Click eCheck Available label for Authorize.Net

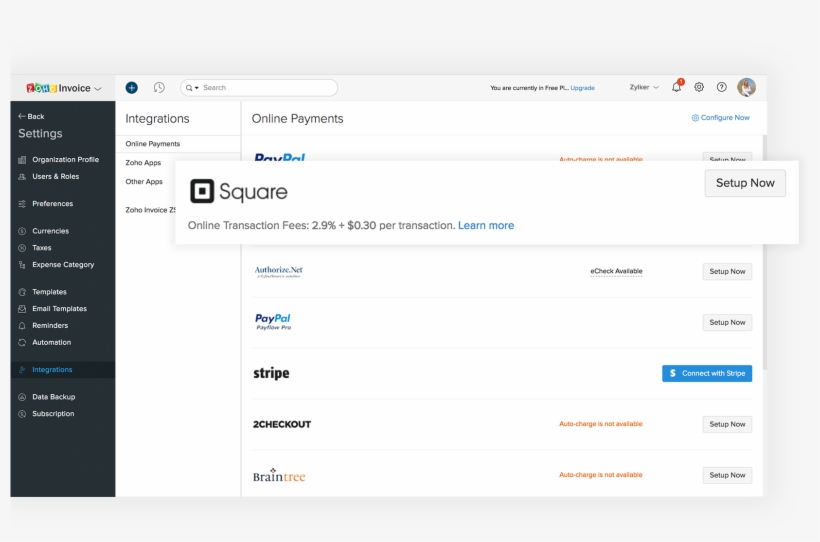coord(616,271)
